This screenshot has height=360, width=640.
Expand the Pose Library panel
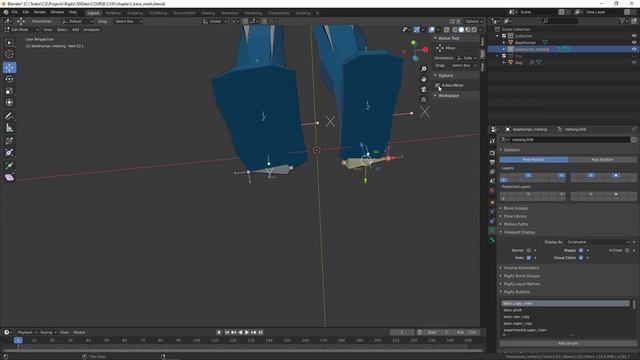click(x=515, y=216)
